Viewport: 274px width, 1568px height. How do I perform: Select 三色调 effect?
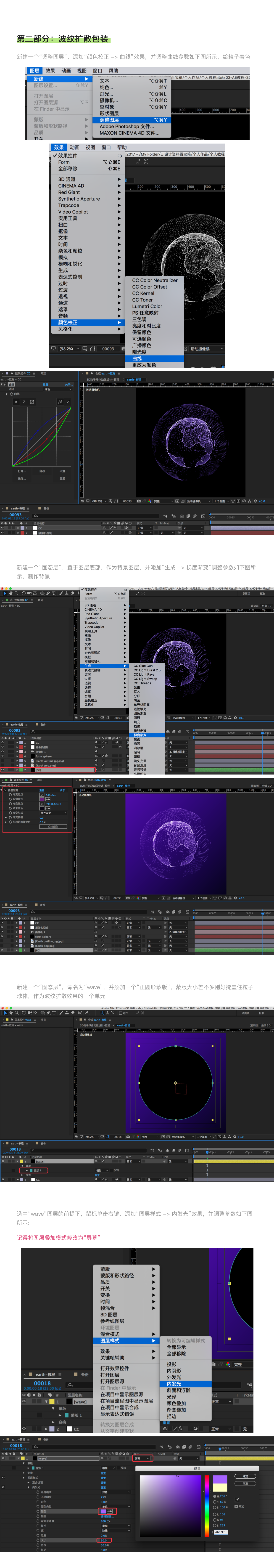click(x=155, y=320)
